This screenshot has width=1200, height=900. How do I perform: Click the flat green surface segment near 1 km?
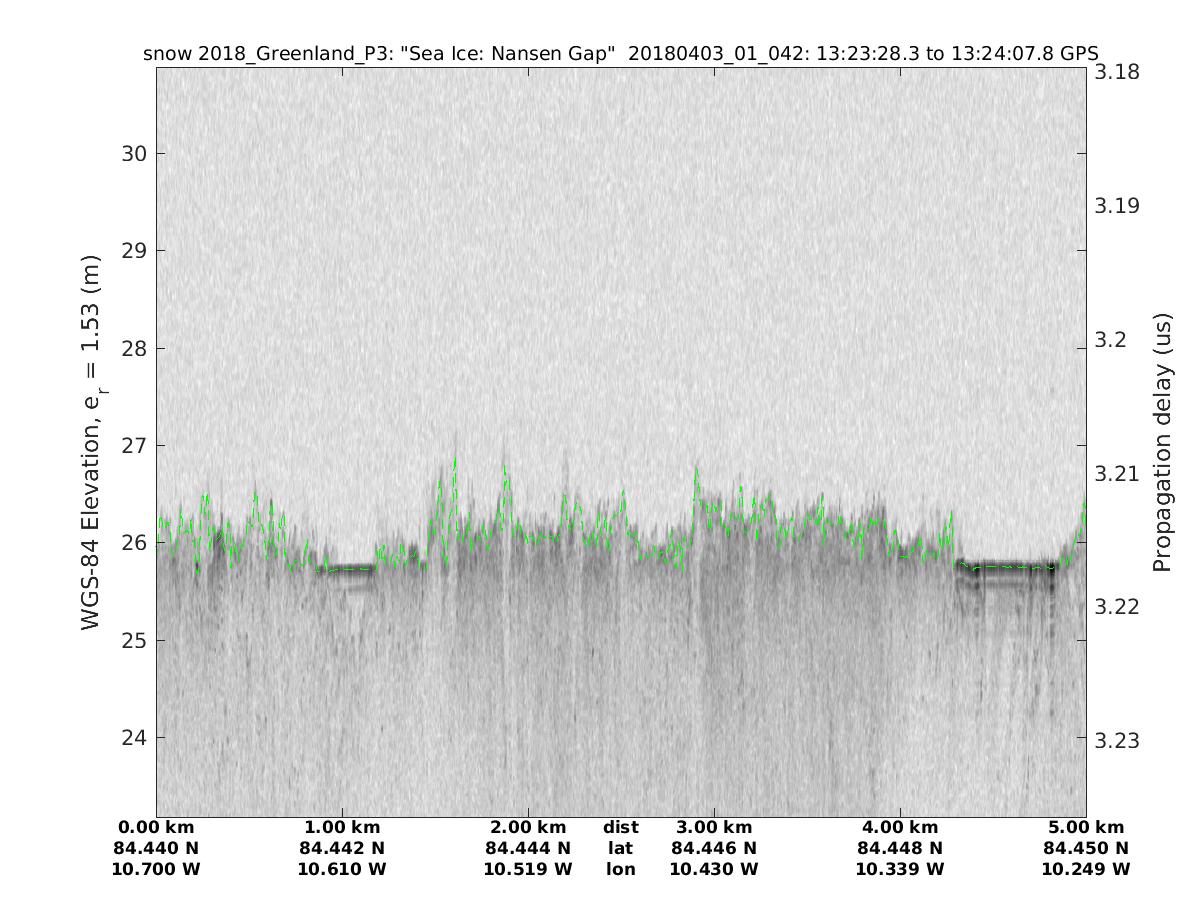tap(345, 568)
